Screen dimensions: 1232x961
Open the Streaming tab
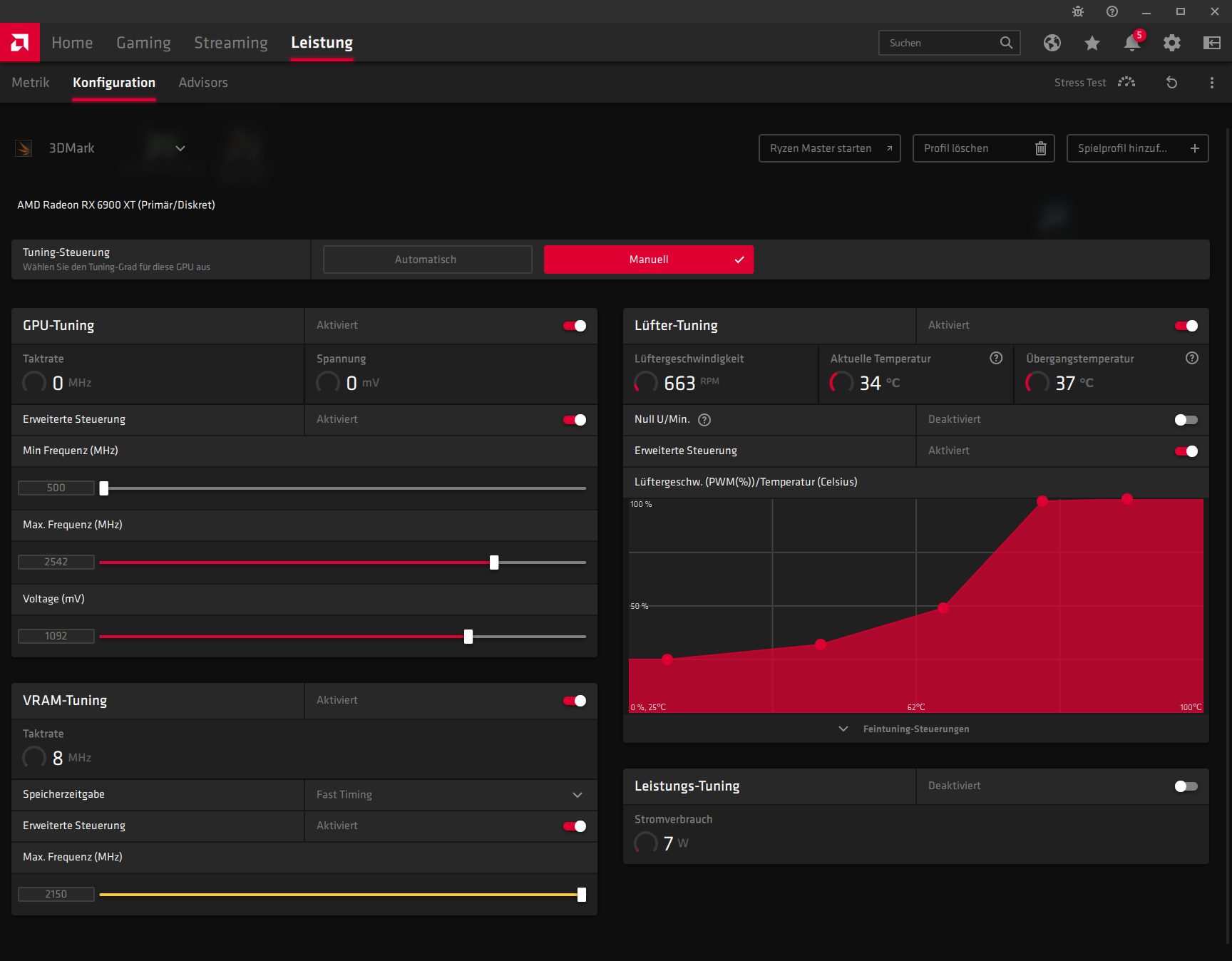(231, 43)
